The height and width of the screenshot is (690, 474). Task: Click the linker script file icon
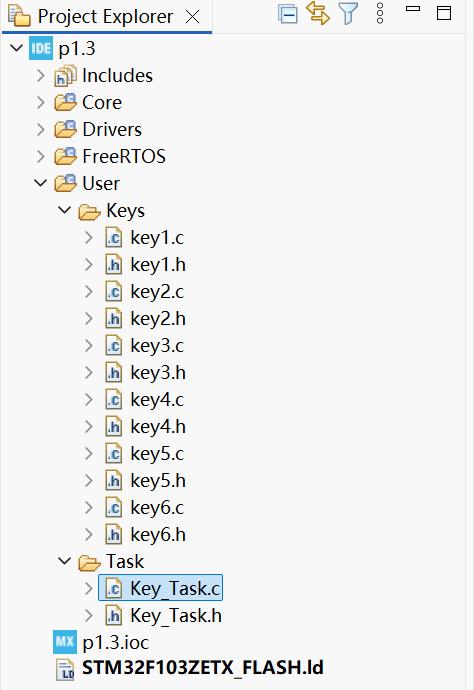click(x=65, y=670)
